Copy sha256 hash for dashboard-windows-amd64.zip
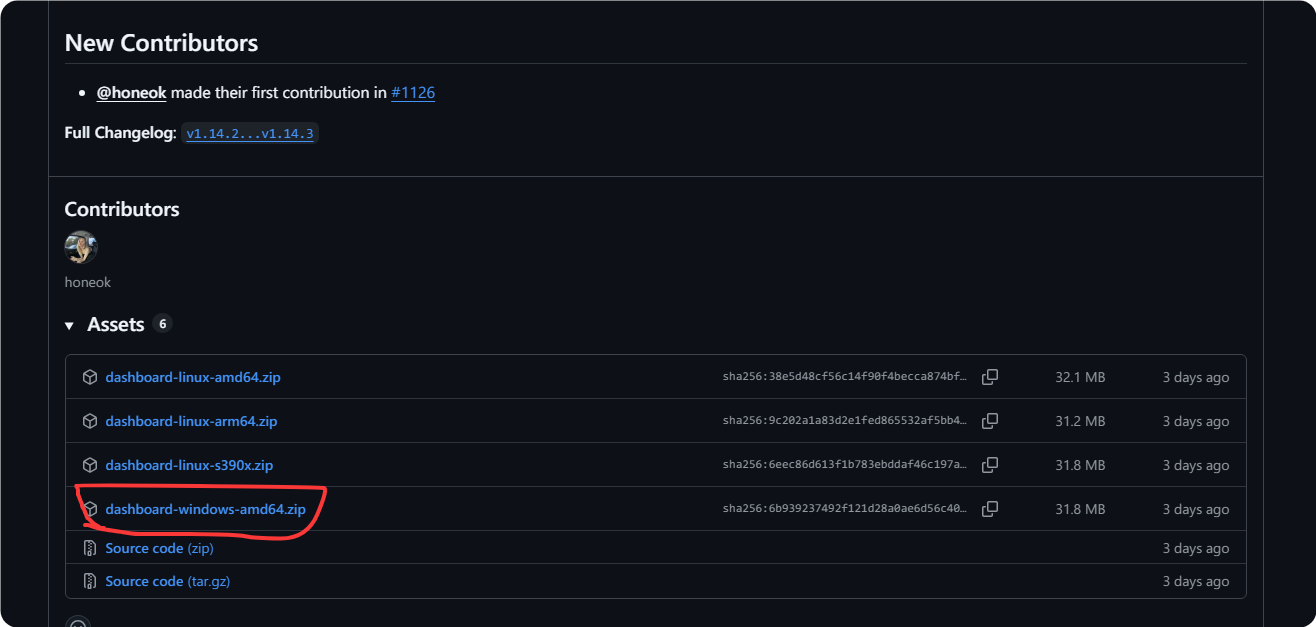 (990, 509)
